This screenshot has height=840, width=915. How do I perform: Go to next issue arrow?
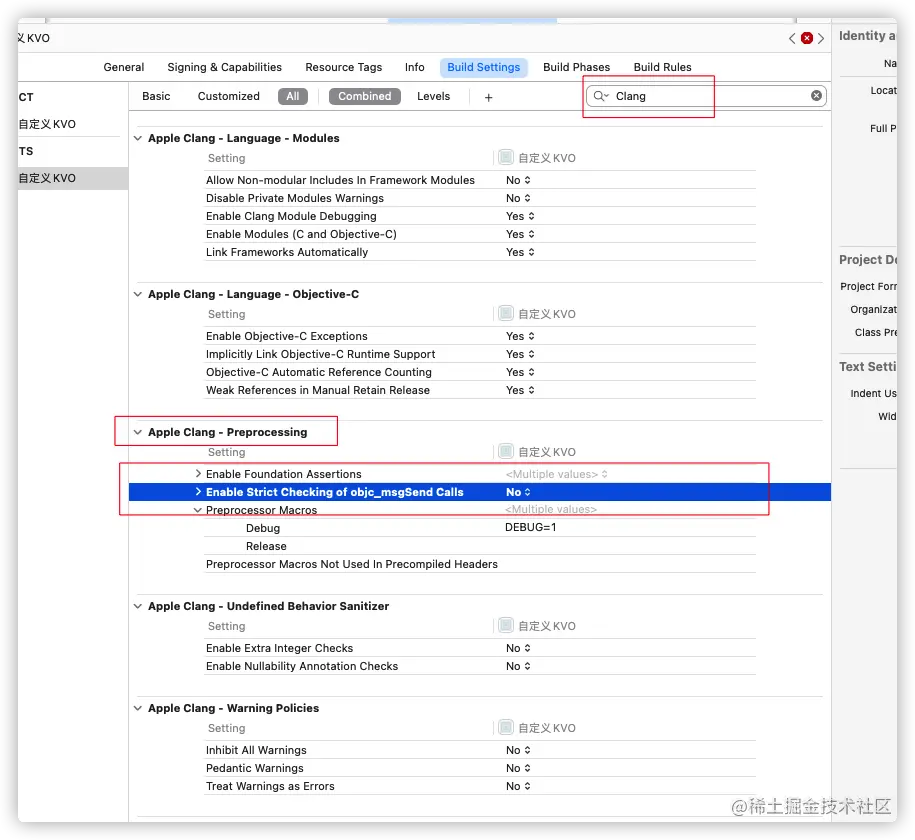[x=821, y=38]
